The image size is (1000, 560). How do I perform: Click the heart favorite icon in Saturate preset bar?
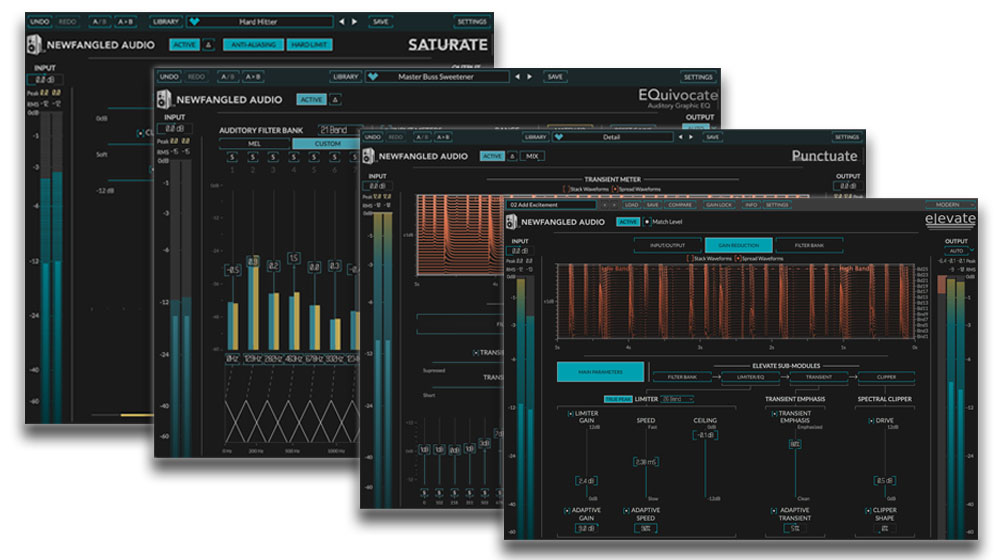click(x=195, y=22)
